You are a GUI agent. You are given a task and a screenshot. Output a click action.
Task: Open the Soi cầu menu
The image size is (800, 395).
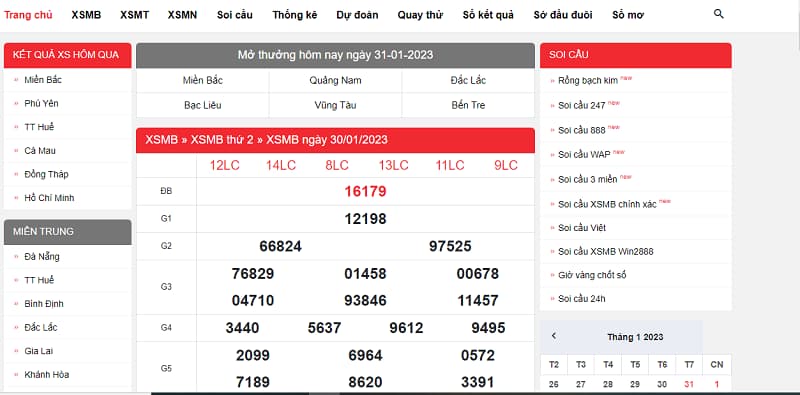[235, 15]
